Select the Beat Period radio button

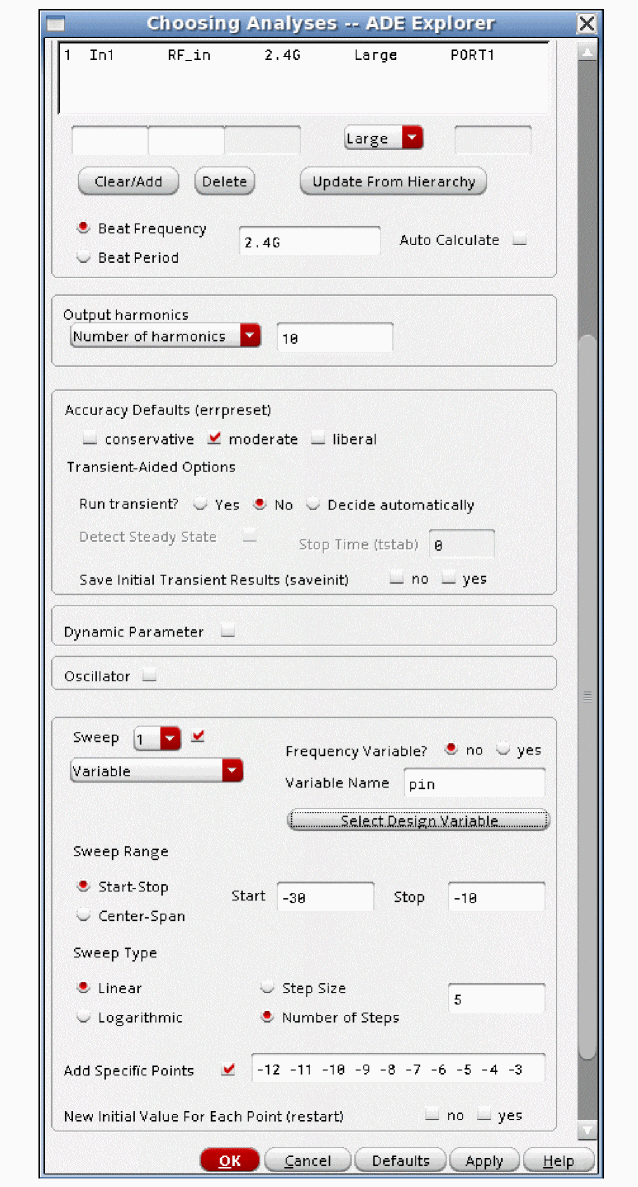(x=85, y=257)
